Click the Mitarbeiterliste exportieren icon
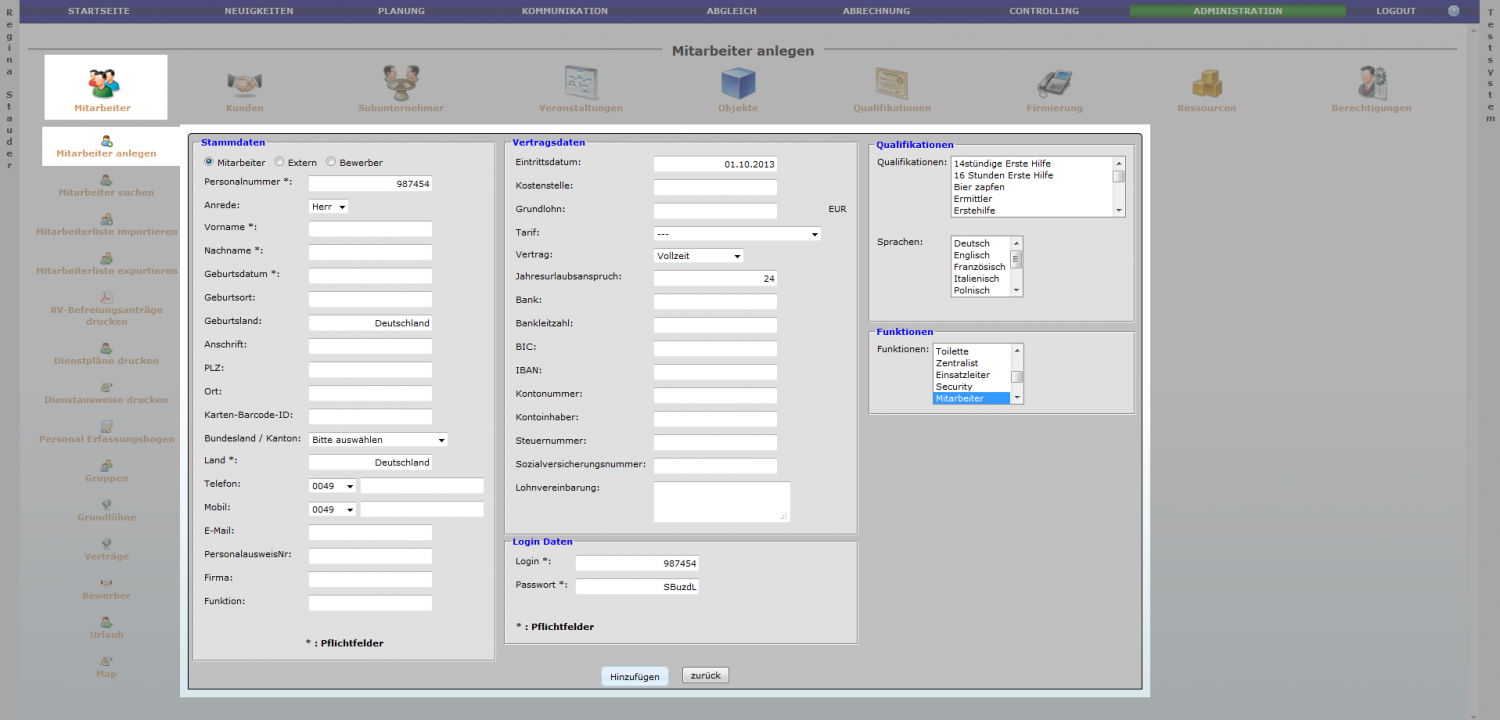 [x=106, y=258]
